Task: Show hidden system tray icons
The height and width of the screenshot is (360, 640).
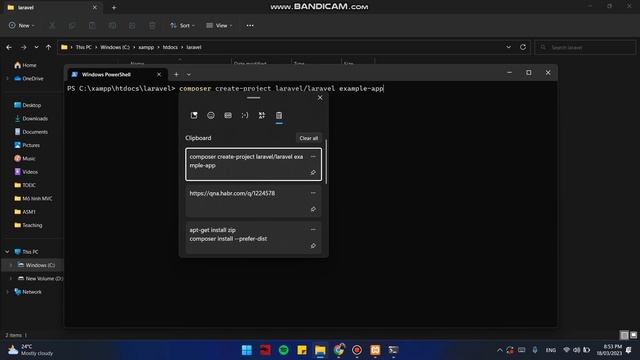Action: pyautogui.click(x=500, y=350)
